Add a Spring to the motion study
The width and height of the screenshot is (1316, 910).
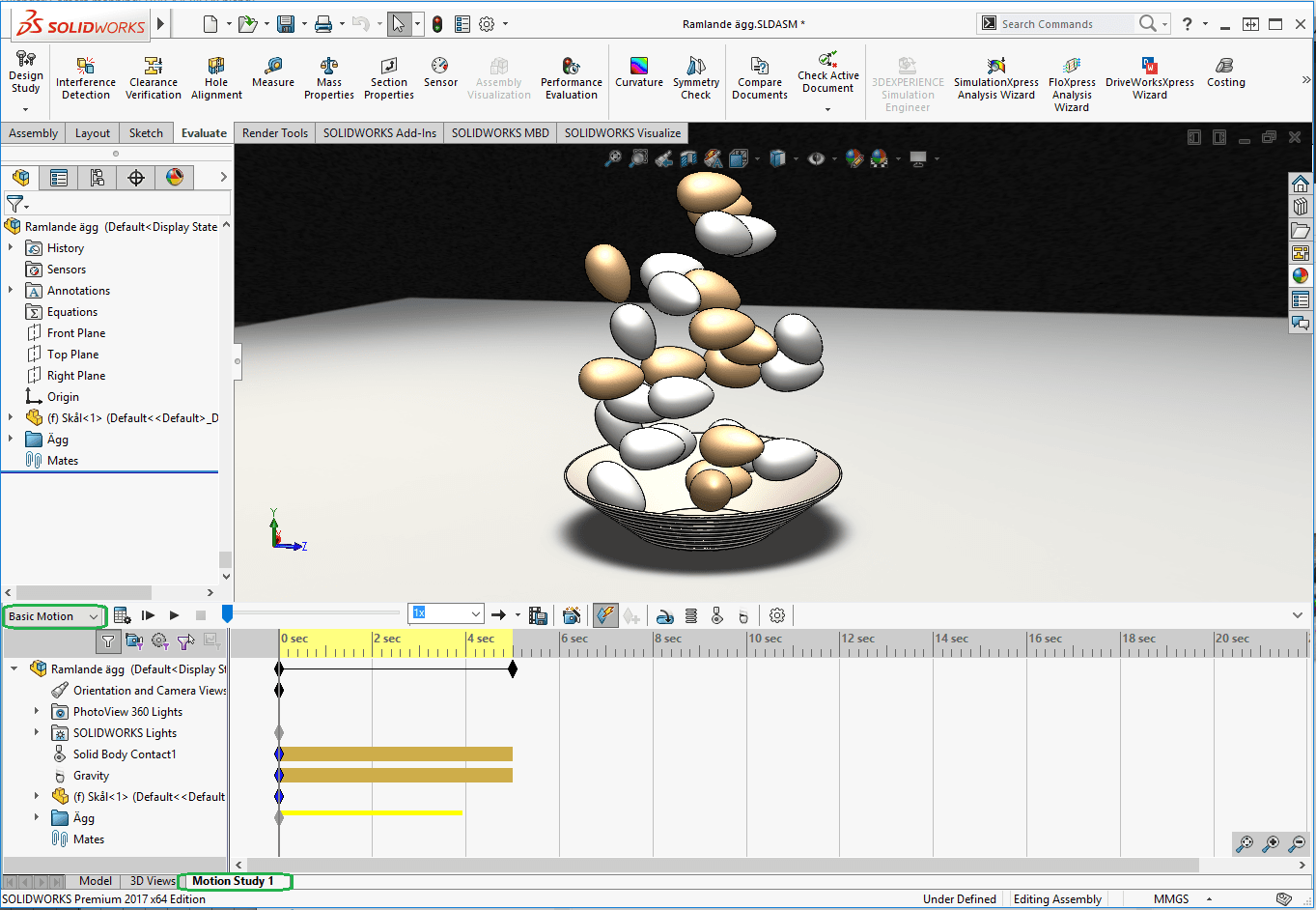[690, 615]
